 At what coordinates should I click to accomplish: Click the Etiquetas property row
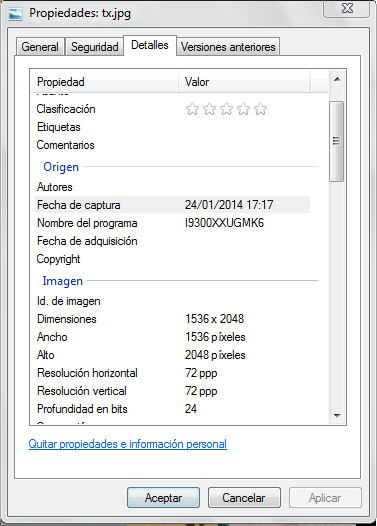(173, 127)
